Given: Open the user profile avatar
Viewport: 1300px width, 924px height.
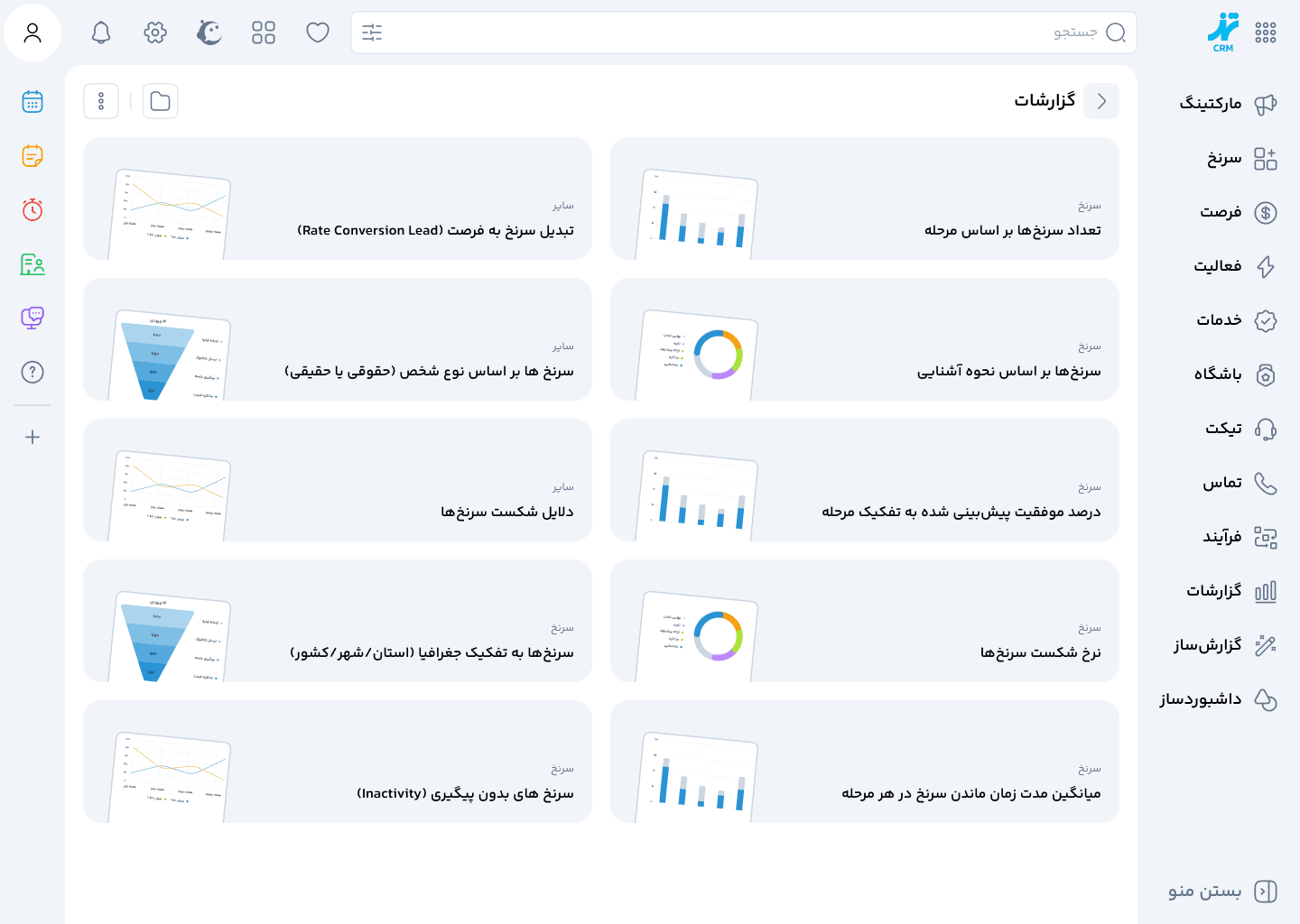Looking at the screenshot, I should (x=32, y=32).
